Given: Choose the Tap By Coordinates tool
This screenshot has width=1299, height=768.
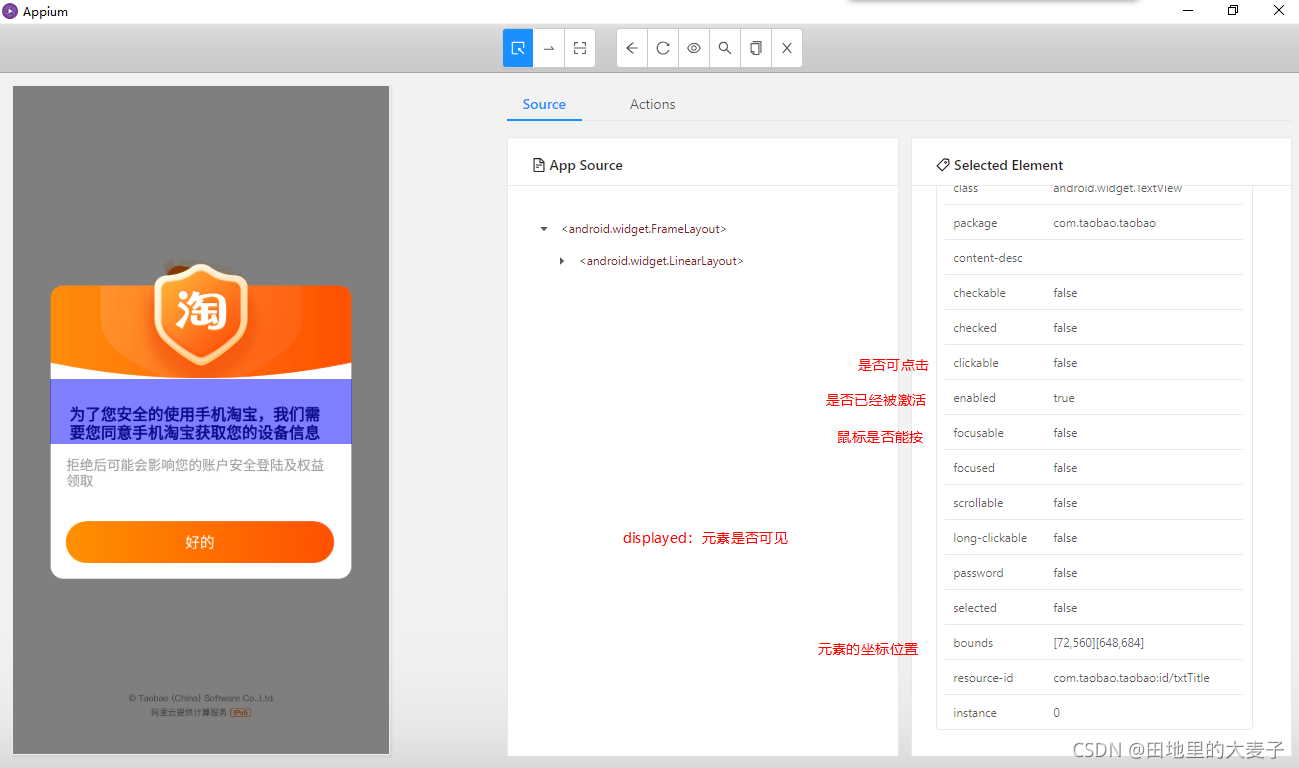Looking at the screenshot, I should pos(580,48).
